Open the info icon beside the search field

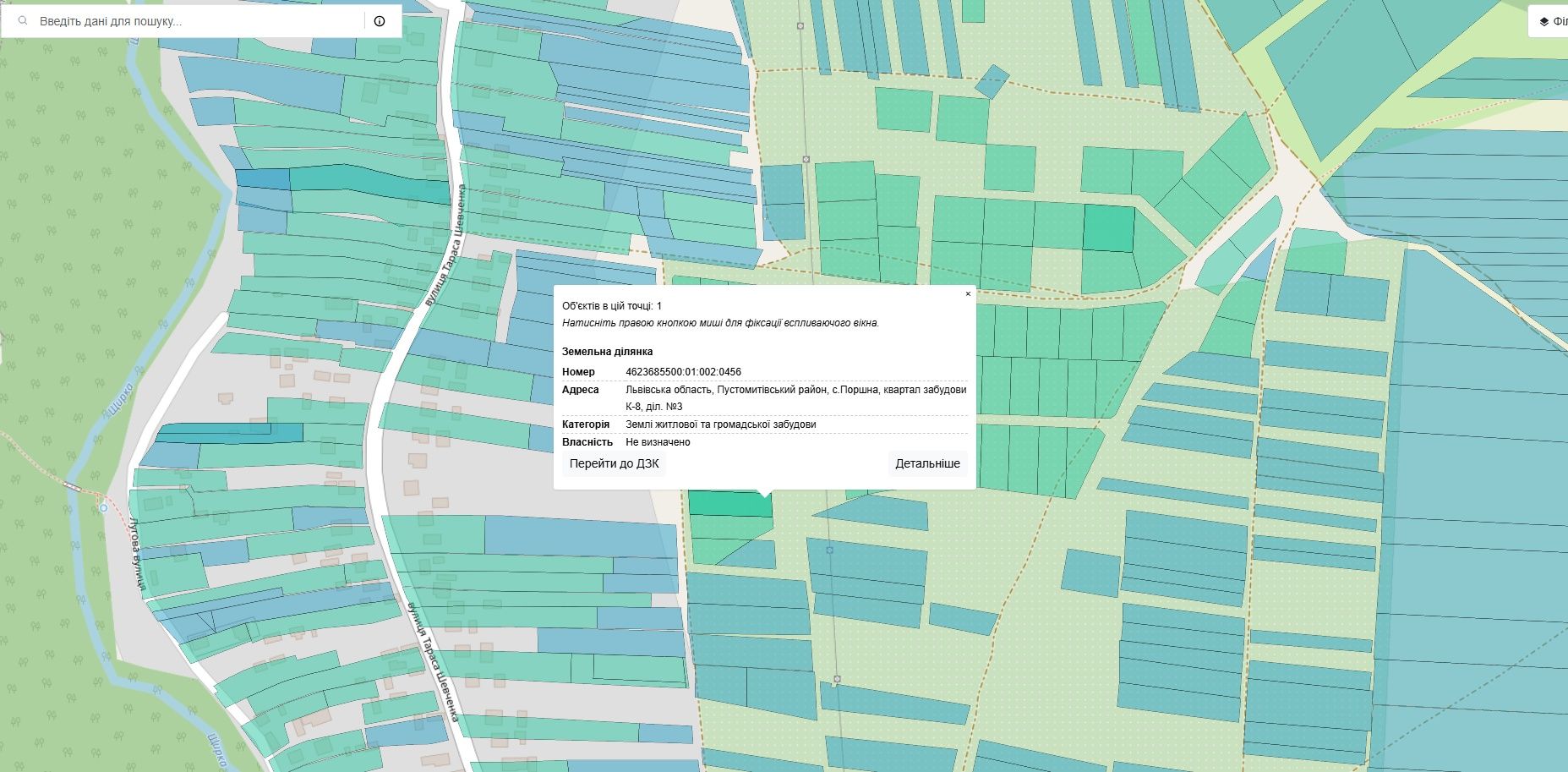click(x=380, y=21)
